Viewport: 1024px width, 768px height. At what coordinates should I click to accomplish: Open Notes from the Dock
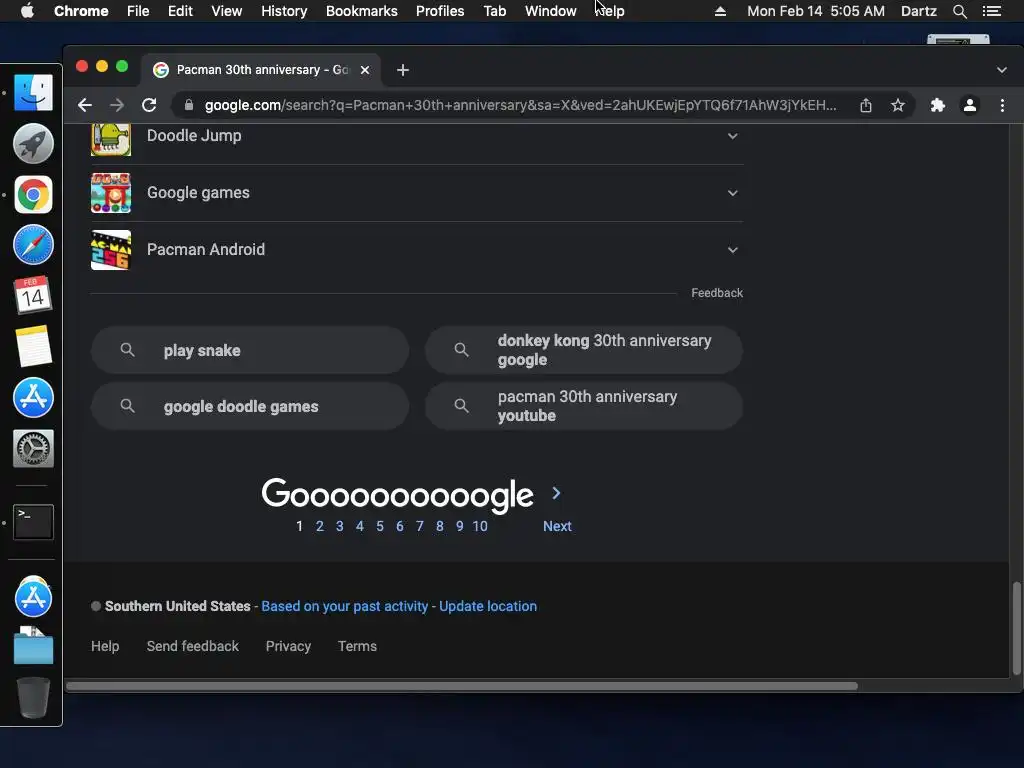click(33, 346)
